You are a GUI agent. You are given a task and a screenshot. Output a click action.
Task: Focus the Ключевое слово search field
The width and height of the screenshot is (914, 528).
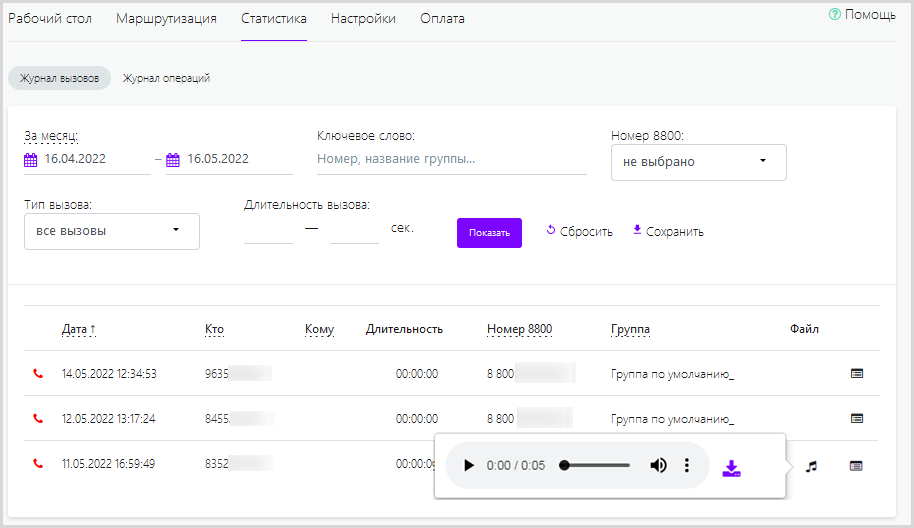click(x=451, y=159)
